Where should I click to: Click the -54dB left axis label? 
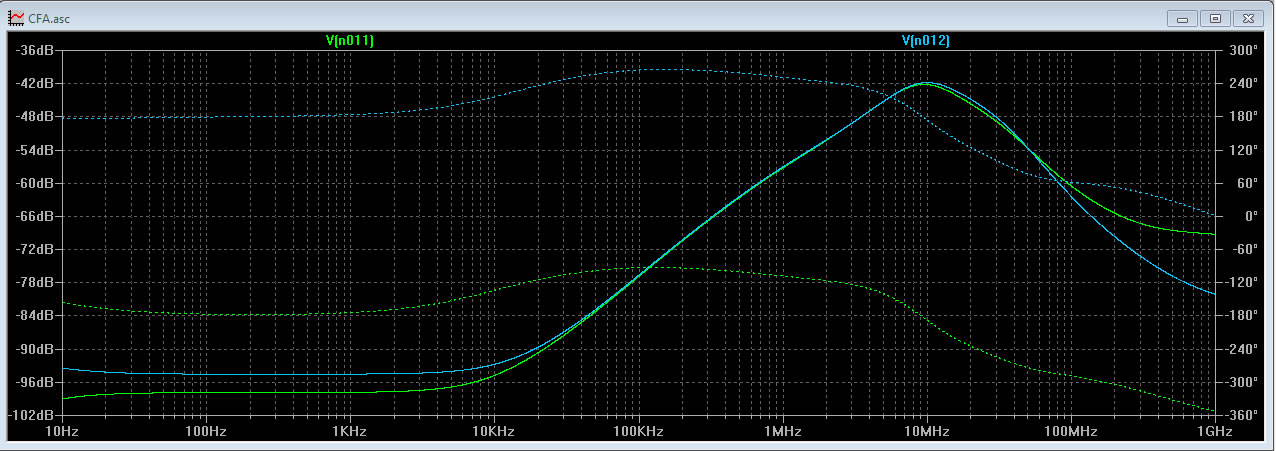coord(36,150)
